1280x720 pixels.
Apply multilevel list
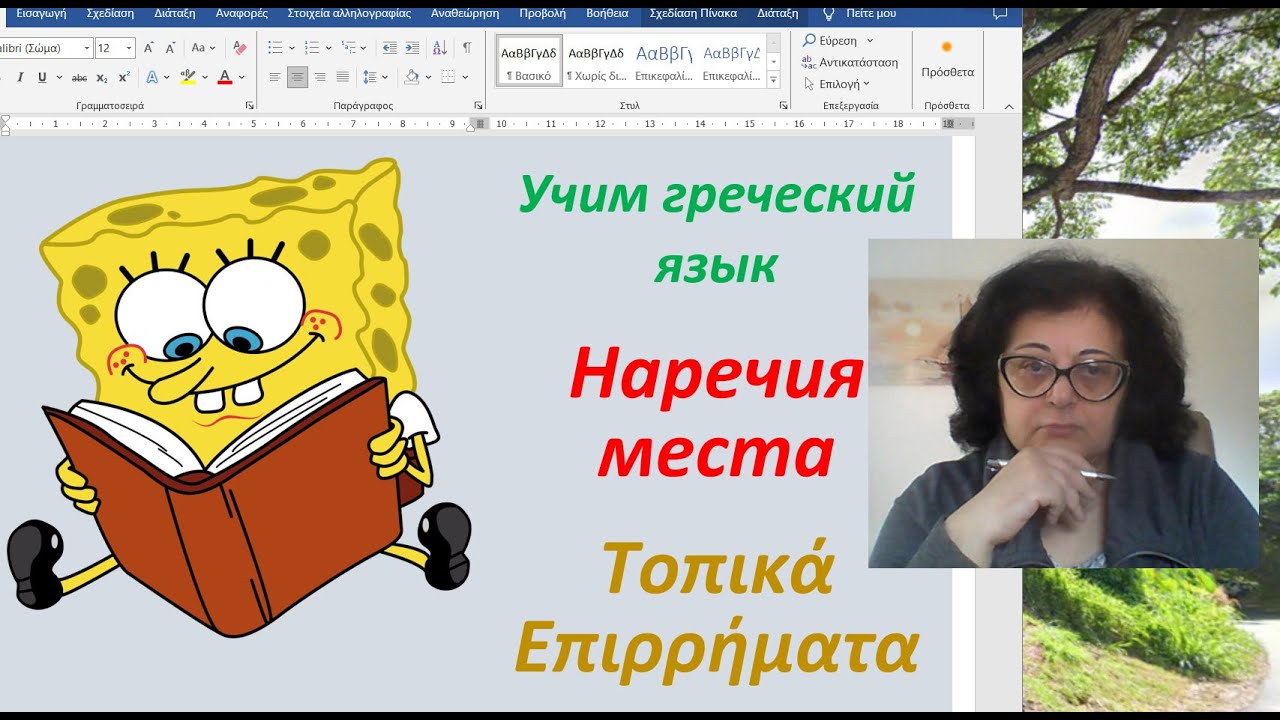point(348,48)
